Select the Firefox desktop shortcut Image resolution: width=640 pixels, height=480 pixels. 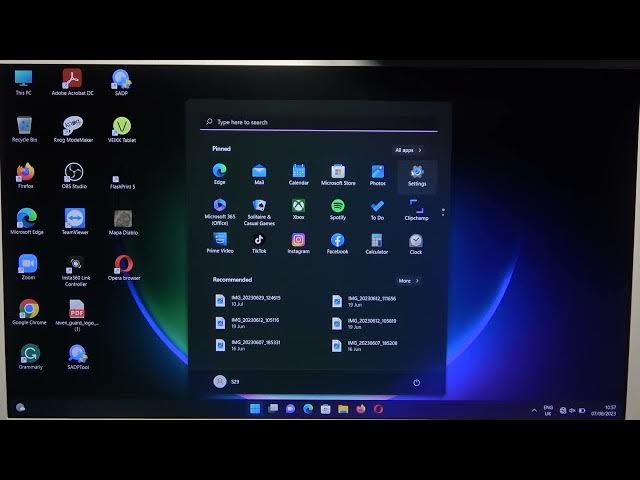[25, 176]
